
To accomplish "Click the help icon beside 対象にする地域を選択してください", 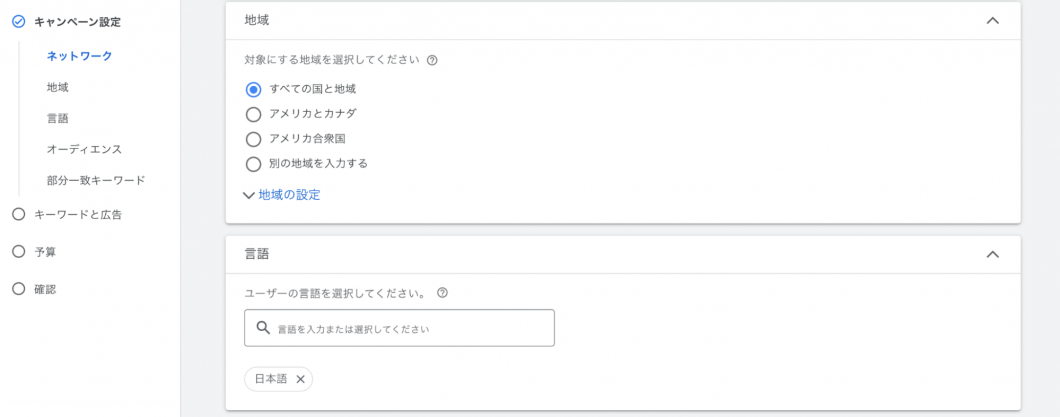I will click(433, 59).
